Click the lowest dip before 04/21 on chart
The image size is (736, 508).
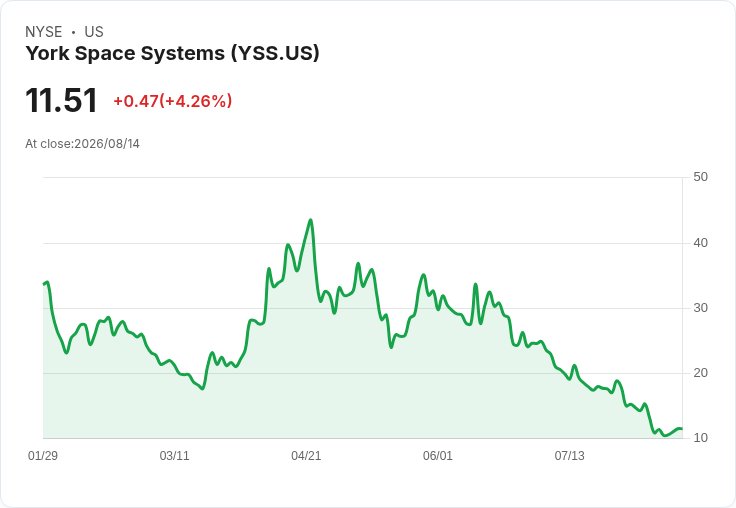tap(203, 389)
